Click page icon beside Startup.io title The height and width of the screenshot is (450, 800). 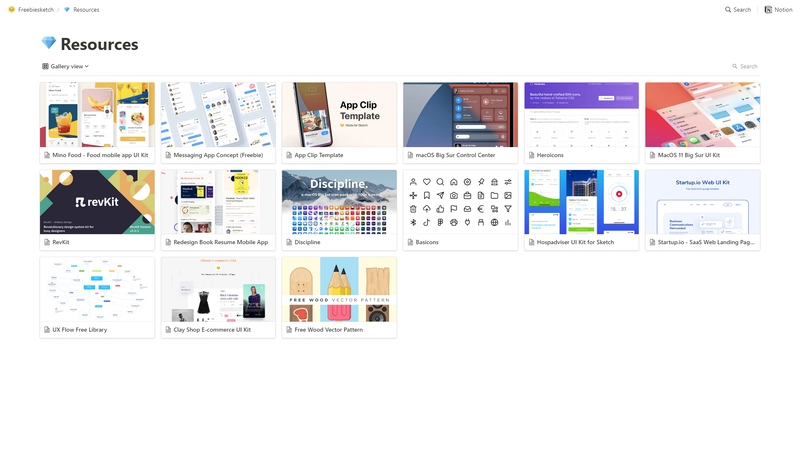click(x=652, y=242)
